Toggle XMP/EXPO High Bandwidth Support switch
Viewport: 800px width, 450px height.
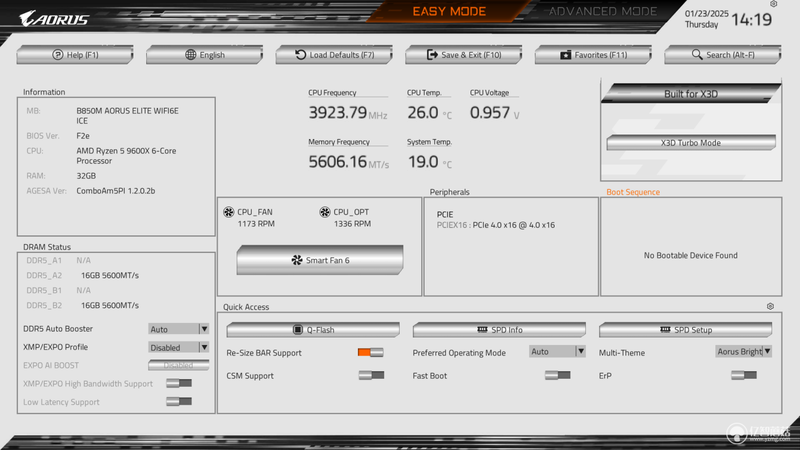[x=179, y=383]
